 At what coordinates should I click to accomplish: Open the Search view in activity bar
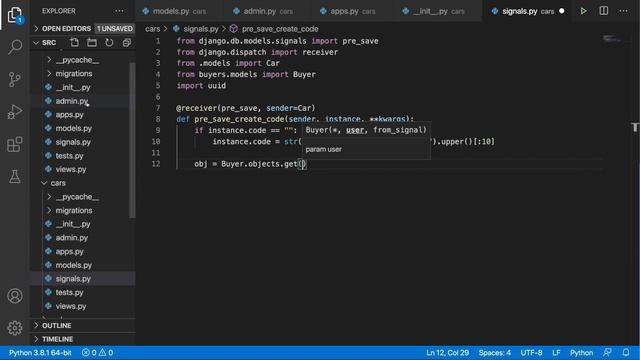(15, 47)
